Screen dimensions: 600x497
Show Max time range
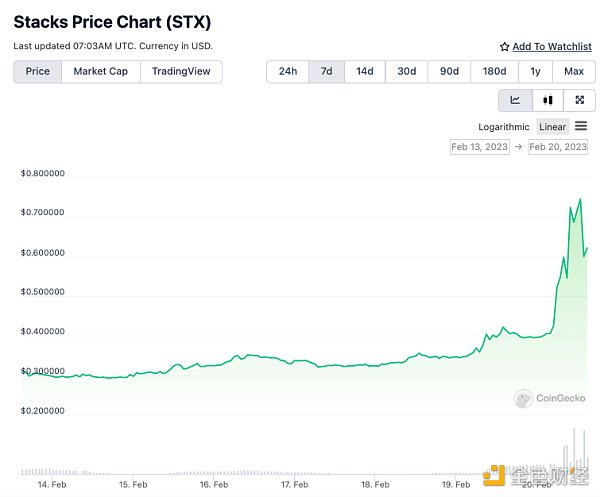coord(574,71)
